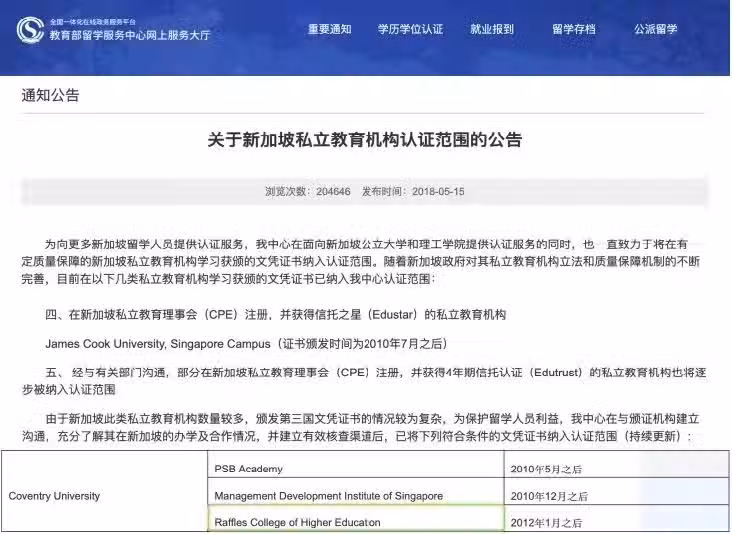Image resolution: width=732 pixels, height=534 pixels.
Task: Click the 通知公告 section heading
Action: tap(50, 95)
